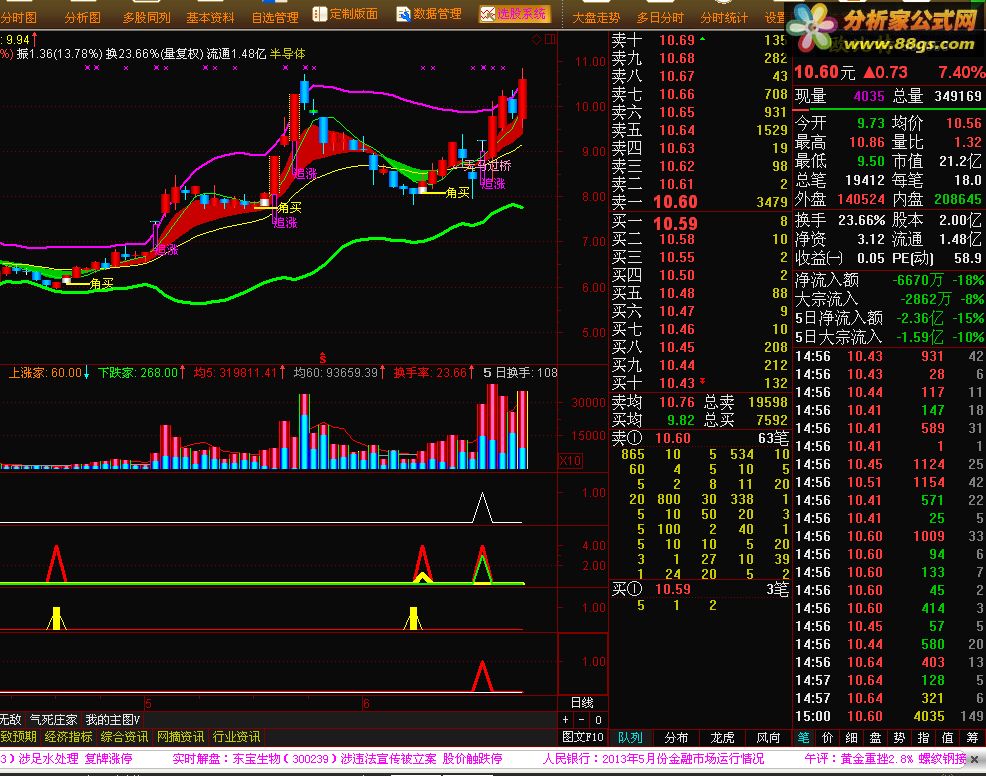Open the 我的主图V dropdown tab
This screenshot has height=776, width=986.
coord(113,719)
